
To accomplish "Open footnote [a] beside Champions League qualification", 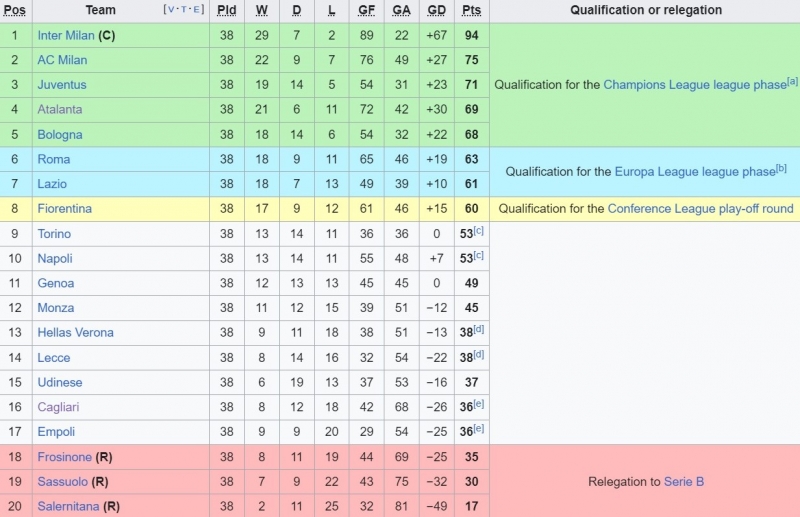I will pos(792,81).
